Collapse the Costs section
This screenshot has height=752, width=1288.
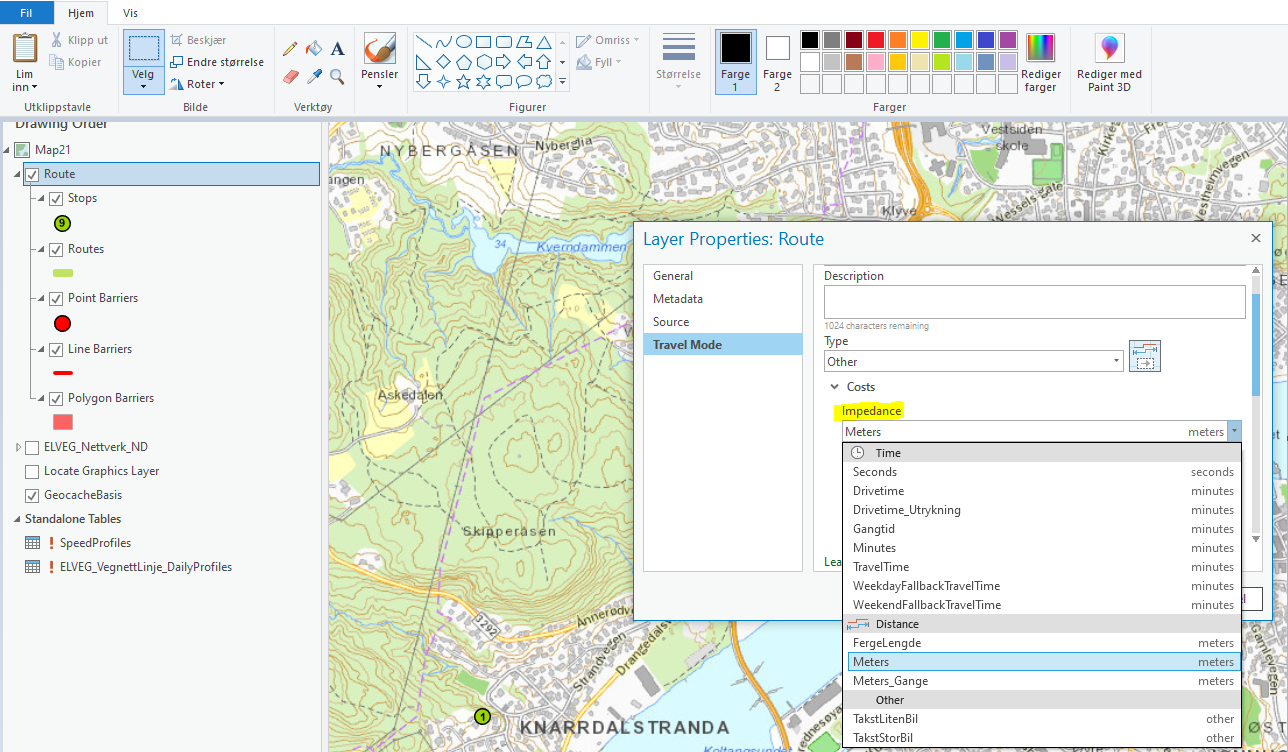click(834, 387)
